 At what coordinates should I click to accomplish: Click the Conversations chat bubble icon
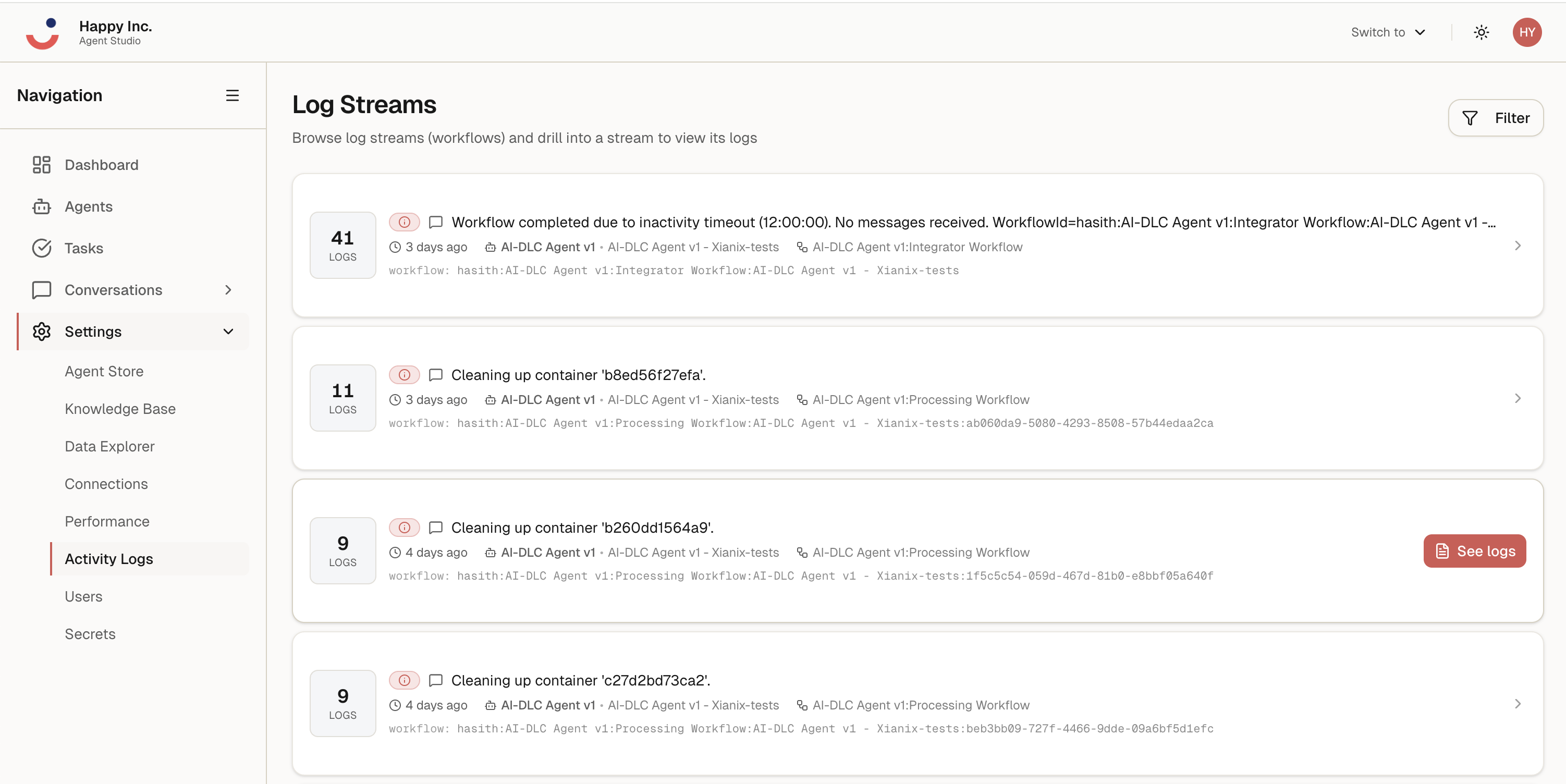(x=41, y=290)
